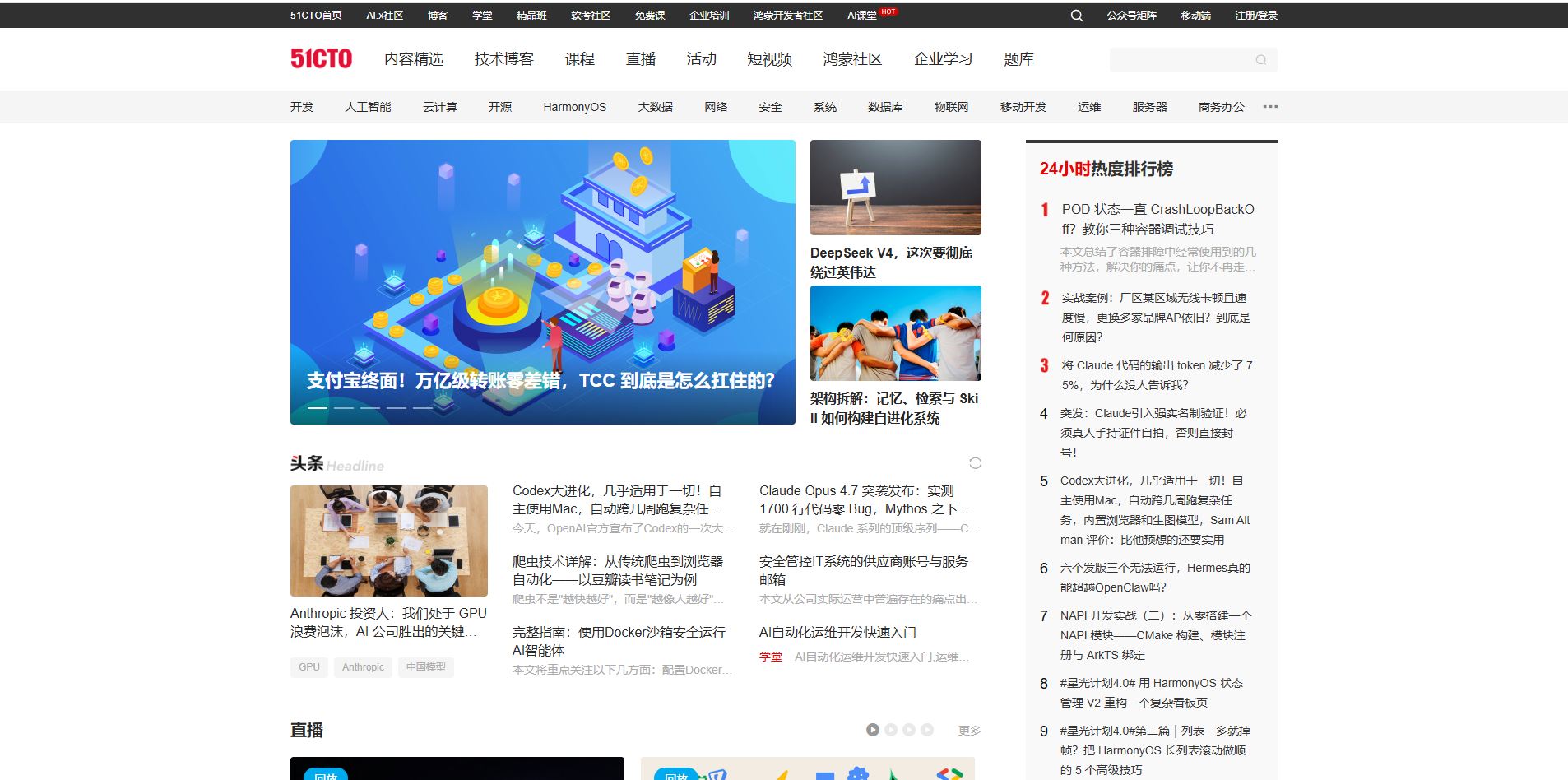Click the 回放 badge on the live replay thumbnail
The height and width of the screenshot is (780, 1568).
326,776
